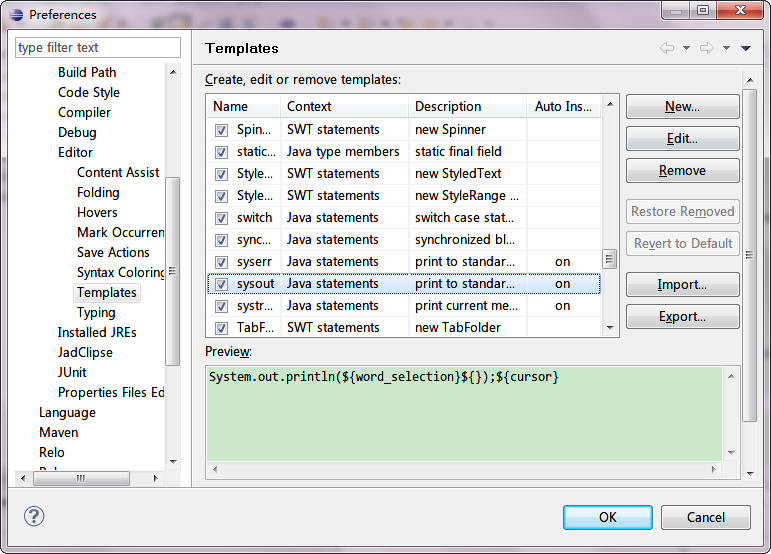The width and height of the screenshot is (771, 554).
Task: Open Typing preferences
Action: (96, 313)
